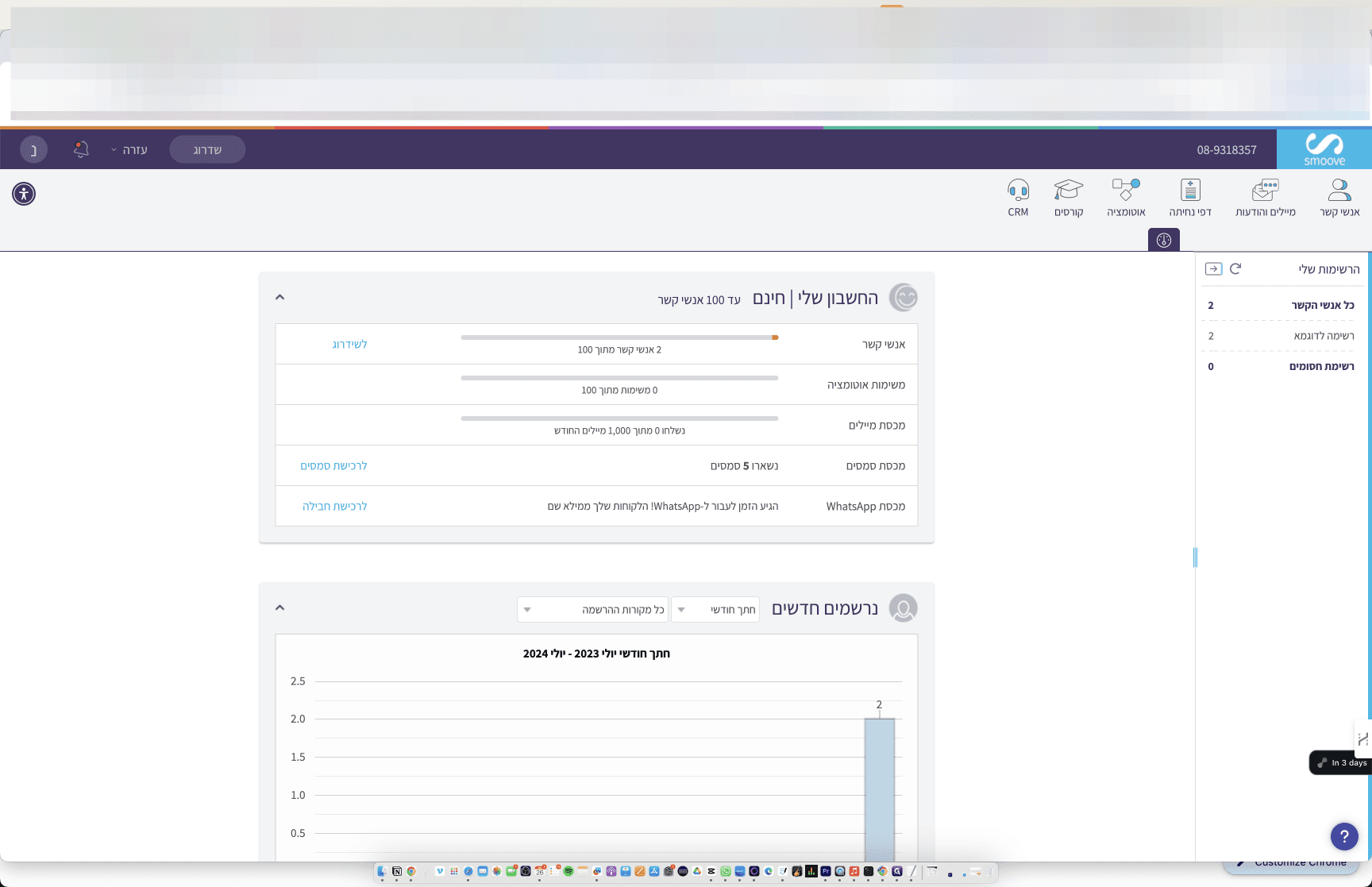Viewport: 1372px width, 887px height.
Task: Collapse the New Subscribers (נרשמים חדשים) panel
Action: tap(279, 607)
